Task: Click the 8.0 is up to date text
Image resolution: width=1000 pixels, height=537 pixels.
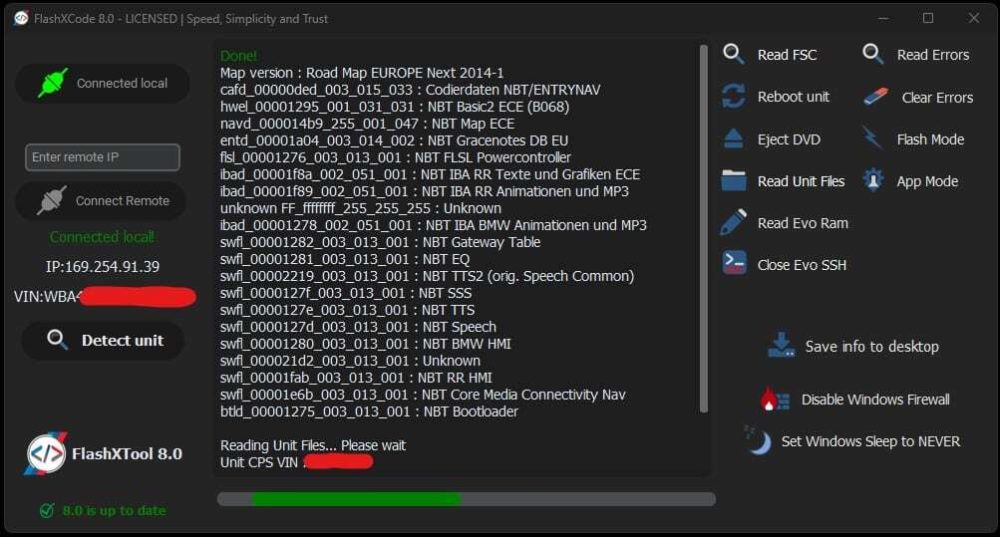Action: click(114, 511)
